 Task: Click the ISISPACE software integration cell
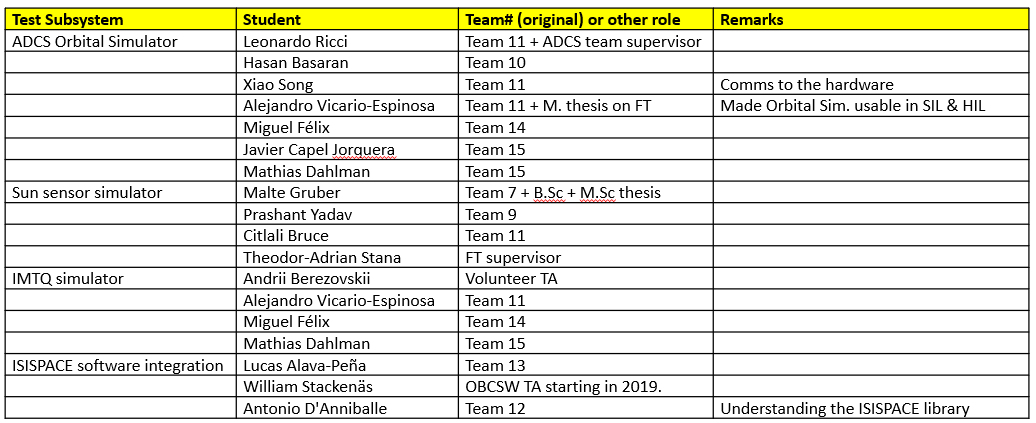click(117, 365)
